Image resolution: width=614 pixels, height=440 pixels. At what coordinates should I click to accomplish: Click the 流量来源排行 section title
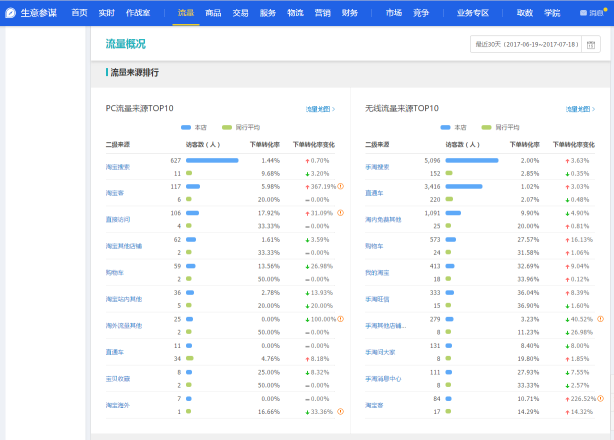tap(134, 72)
